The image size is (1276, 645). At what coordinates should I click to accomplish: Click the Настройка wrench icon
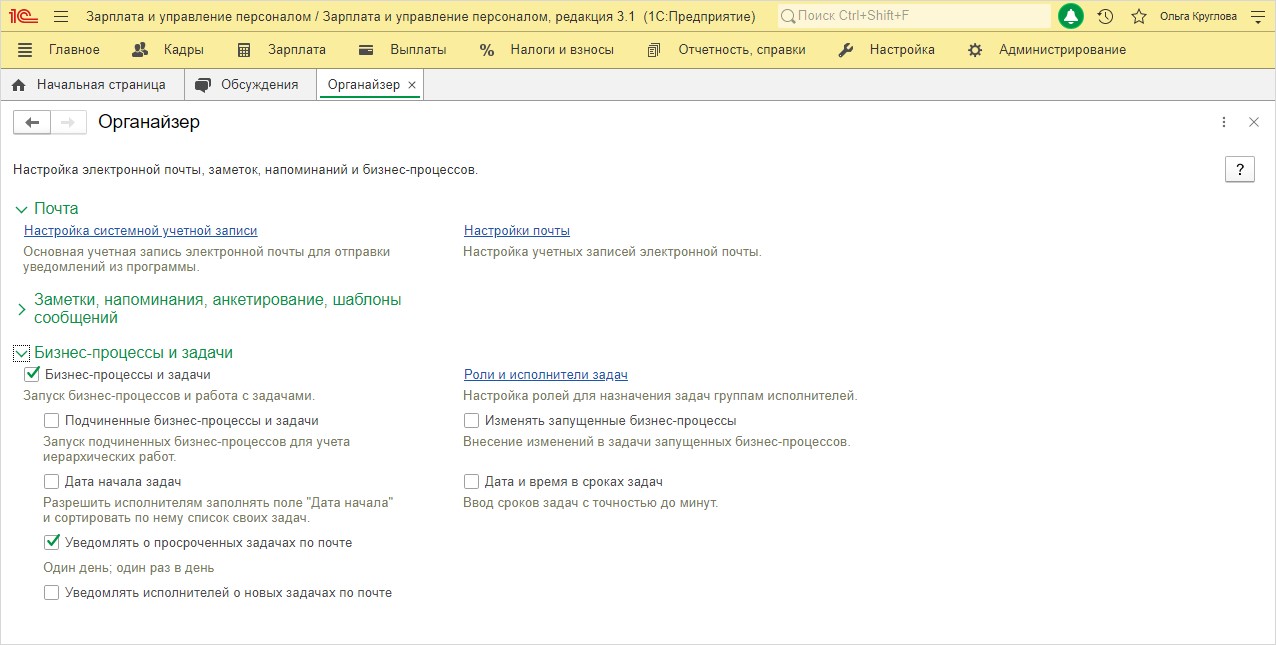[845, 50]
